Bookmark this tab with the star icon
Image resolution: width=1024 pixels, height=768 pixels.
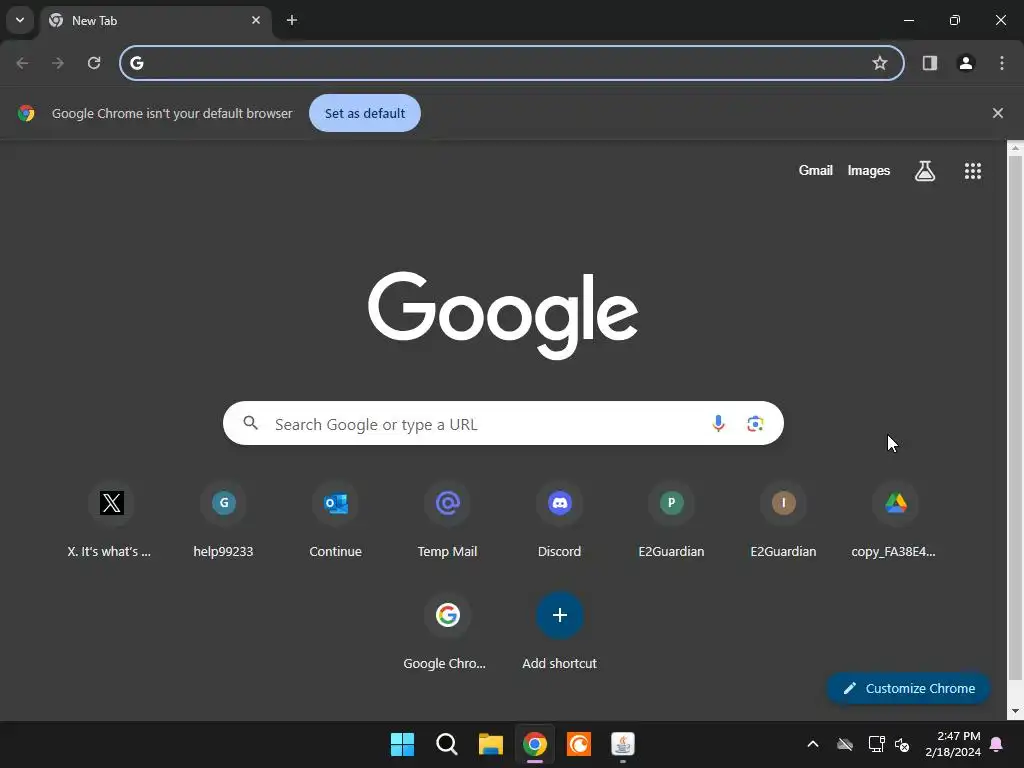pos(880,63)
